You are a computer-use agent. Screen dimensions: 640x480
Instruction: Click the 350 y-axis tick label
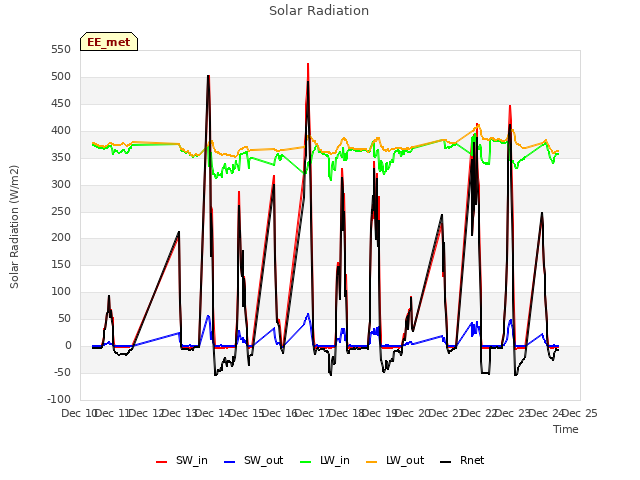61,157
